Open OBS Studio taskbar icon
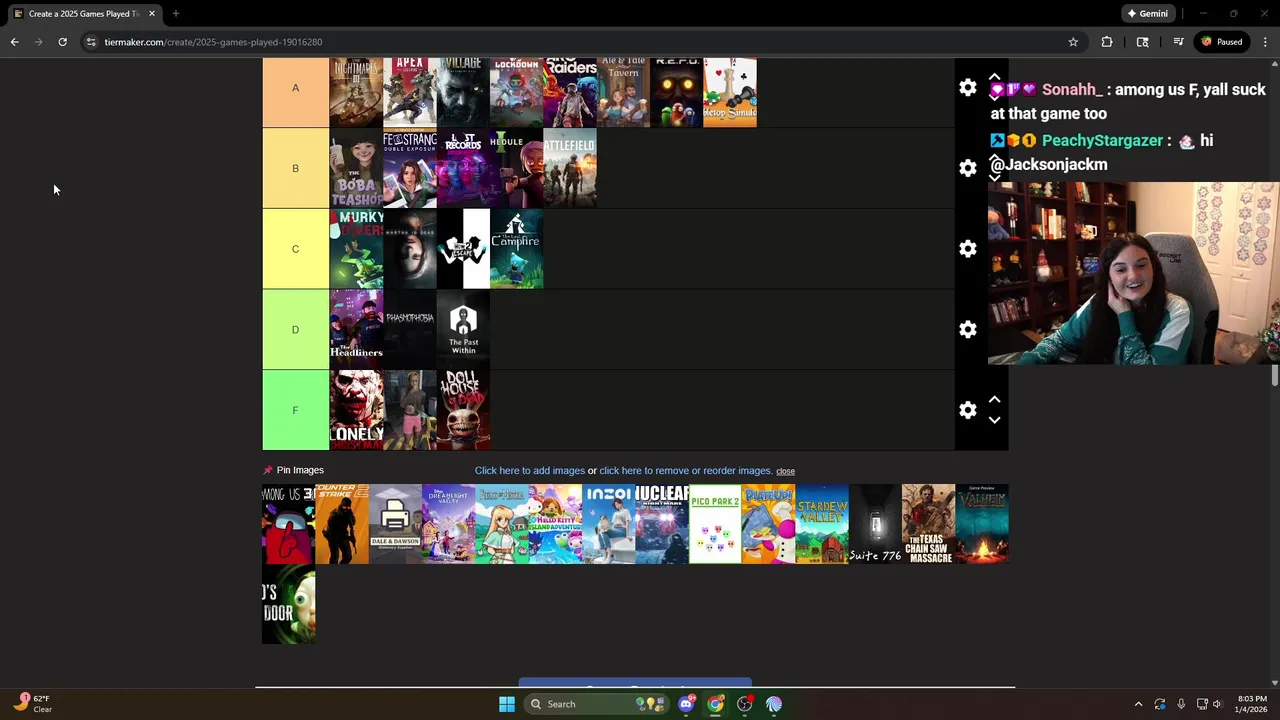Image resolution: width=1280 pixels, height=720 pixels. 745,704
